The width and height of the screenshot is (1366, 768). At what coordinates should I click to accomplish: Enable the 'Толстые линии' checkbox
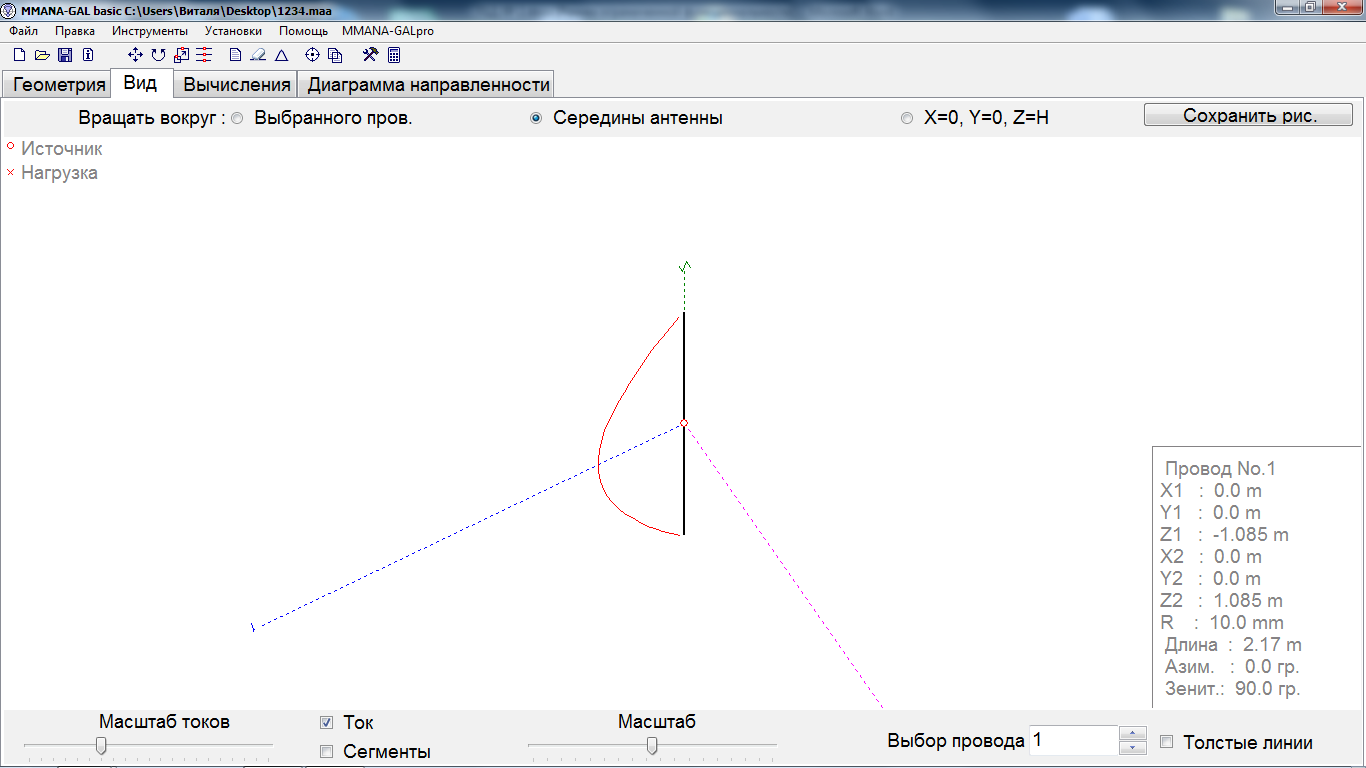click(1166, 742)
